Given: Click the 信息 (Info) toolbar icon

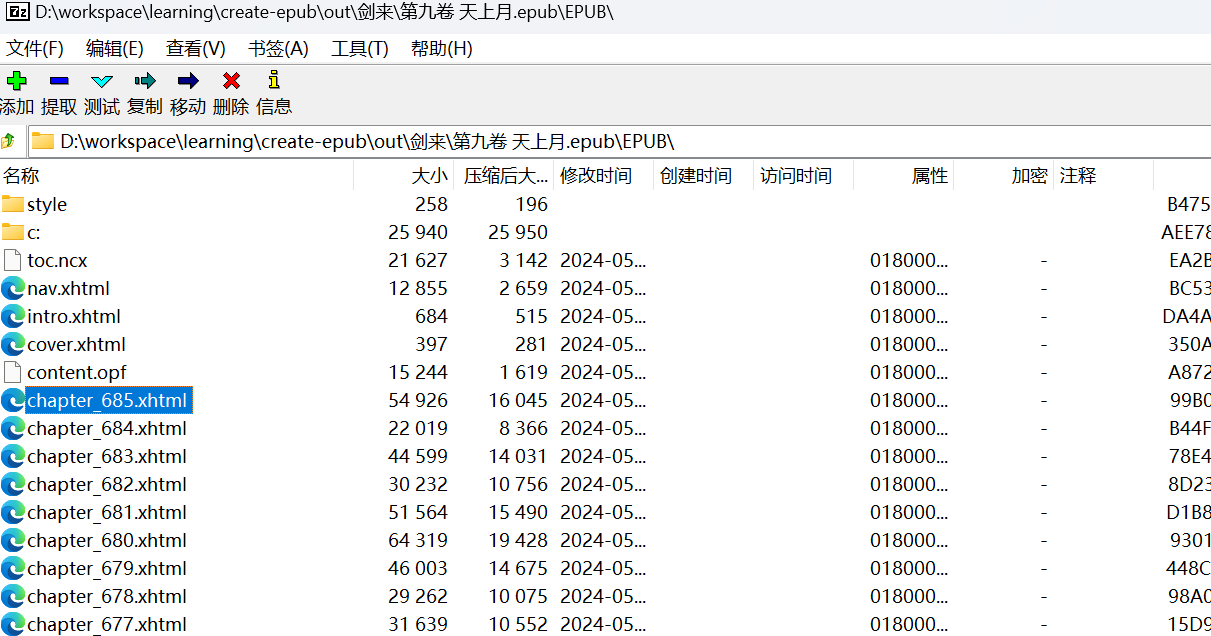Looking at the screenshot, I should [273, 82].
